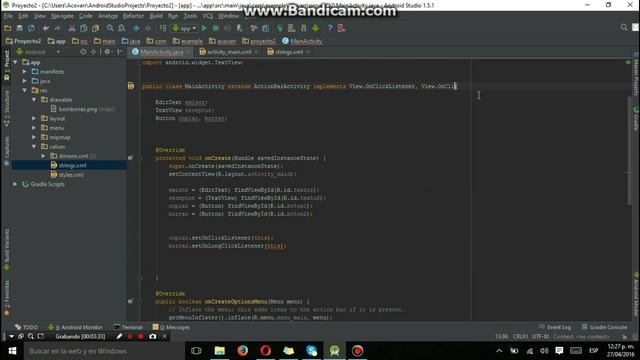The width and height of the screenshot is (640, 360).
Task: Click the editor vertical scrollbar
Action: (629, 151)
